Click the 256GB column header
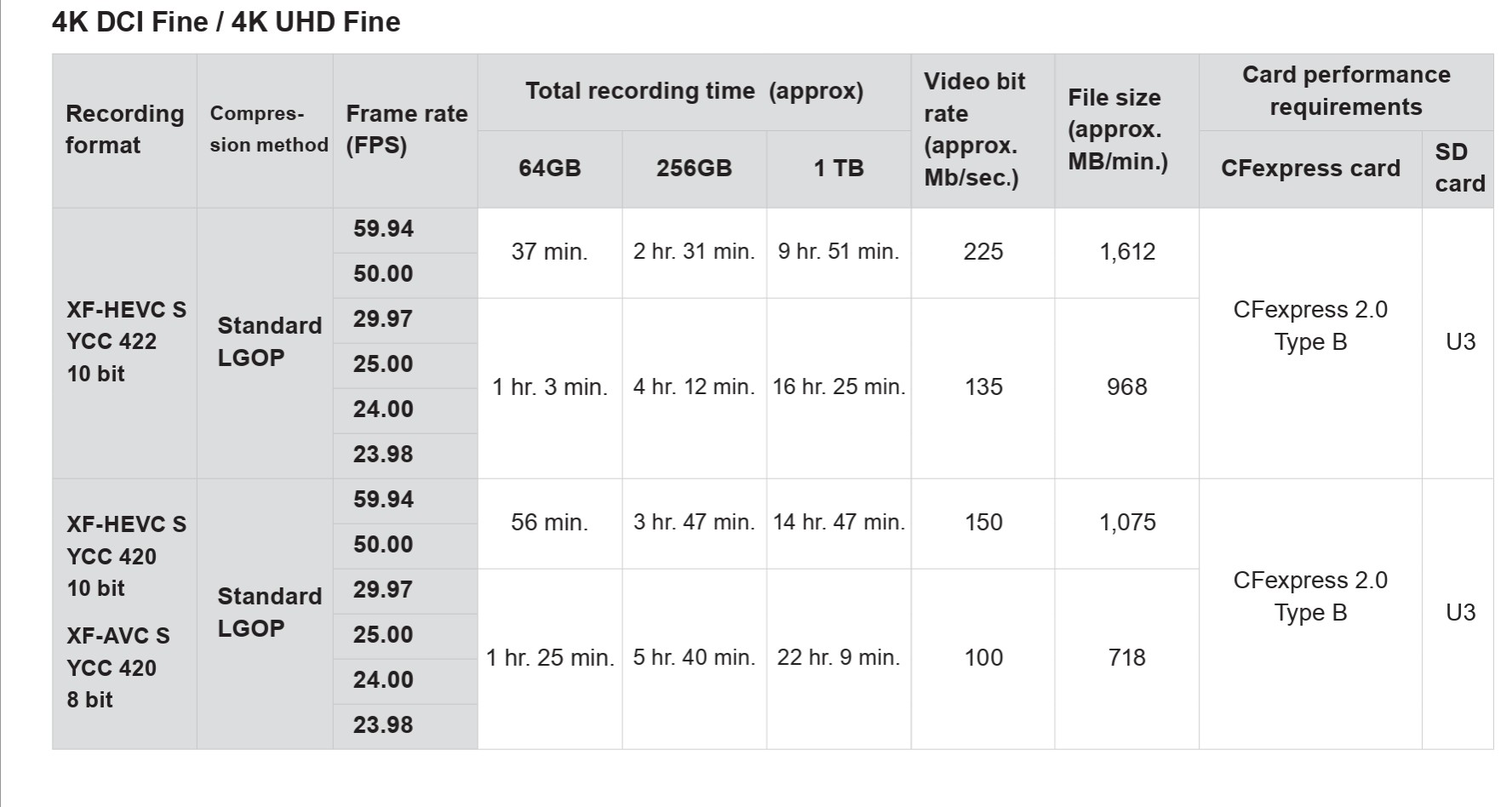The height and width of the screenshot is (807, 1512). coord(694,168)
